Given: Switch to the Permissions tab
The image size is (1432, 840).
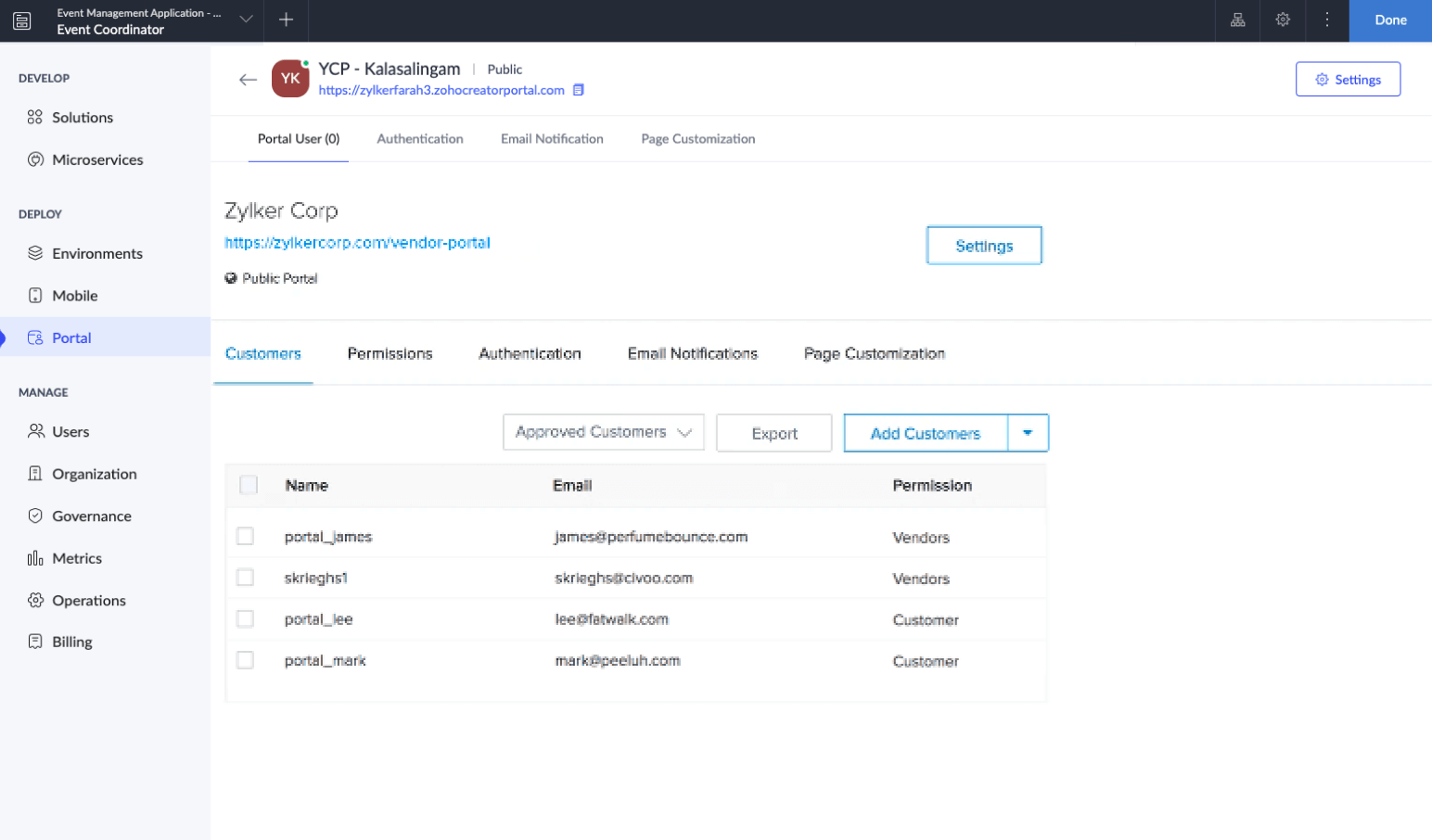Looking at the screenshot, I should pos(390,353).
